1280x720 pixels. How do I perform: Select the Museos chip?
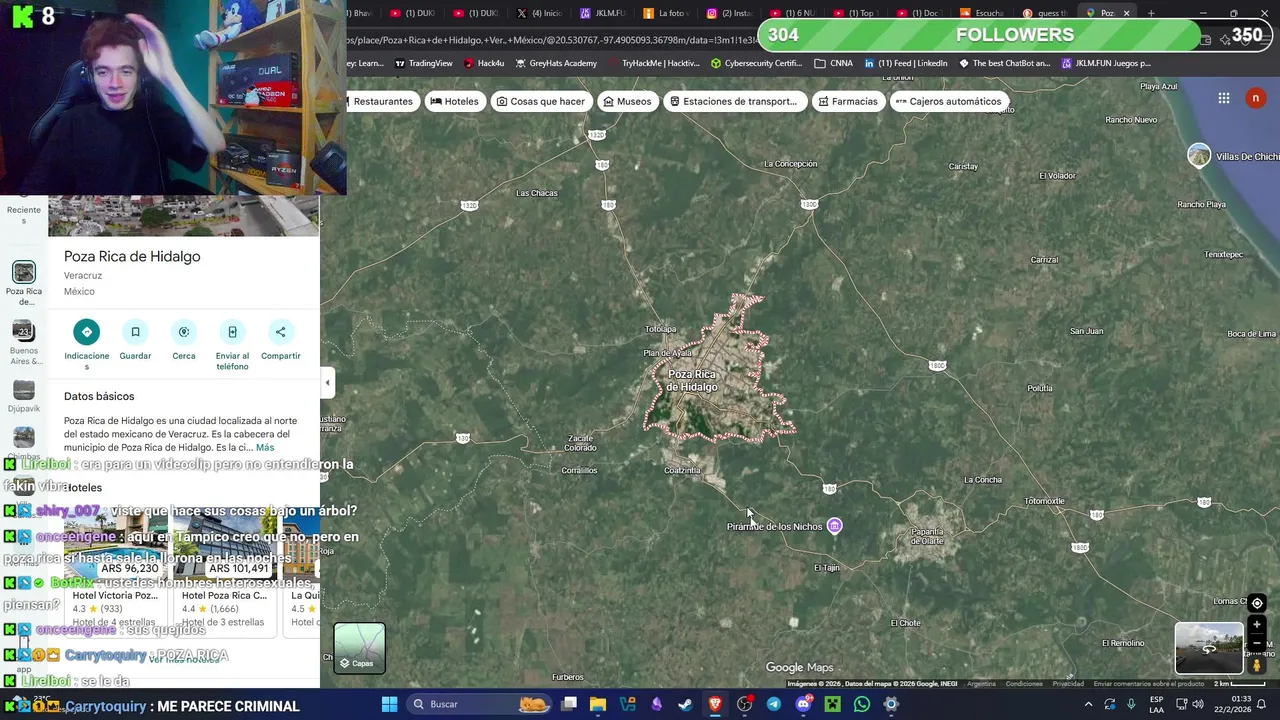[x=627, y=101]
